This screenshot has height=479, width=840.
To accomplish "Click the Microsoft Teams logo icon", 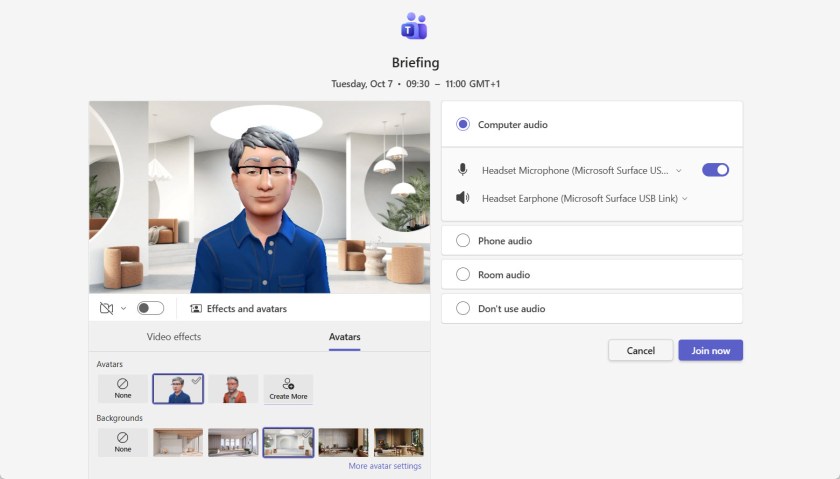I will 414,26.
